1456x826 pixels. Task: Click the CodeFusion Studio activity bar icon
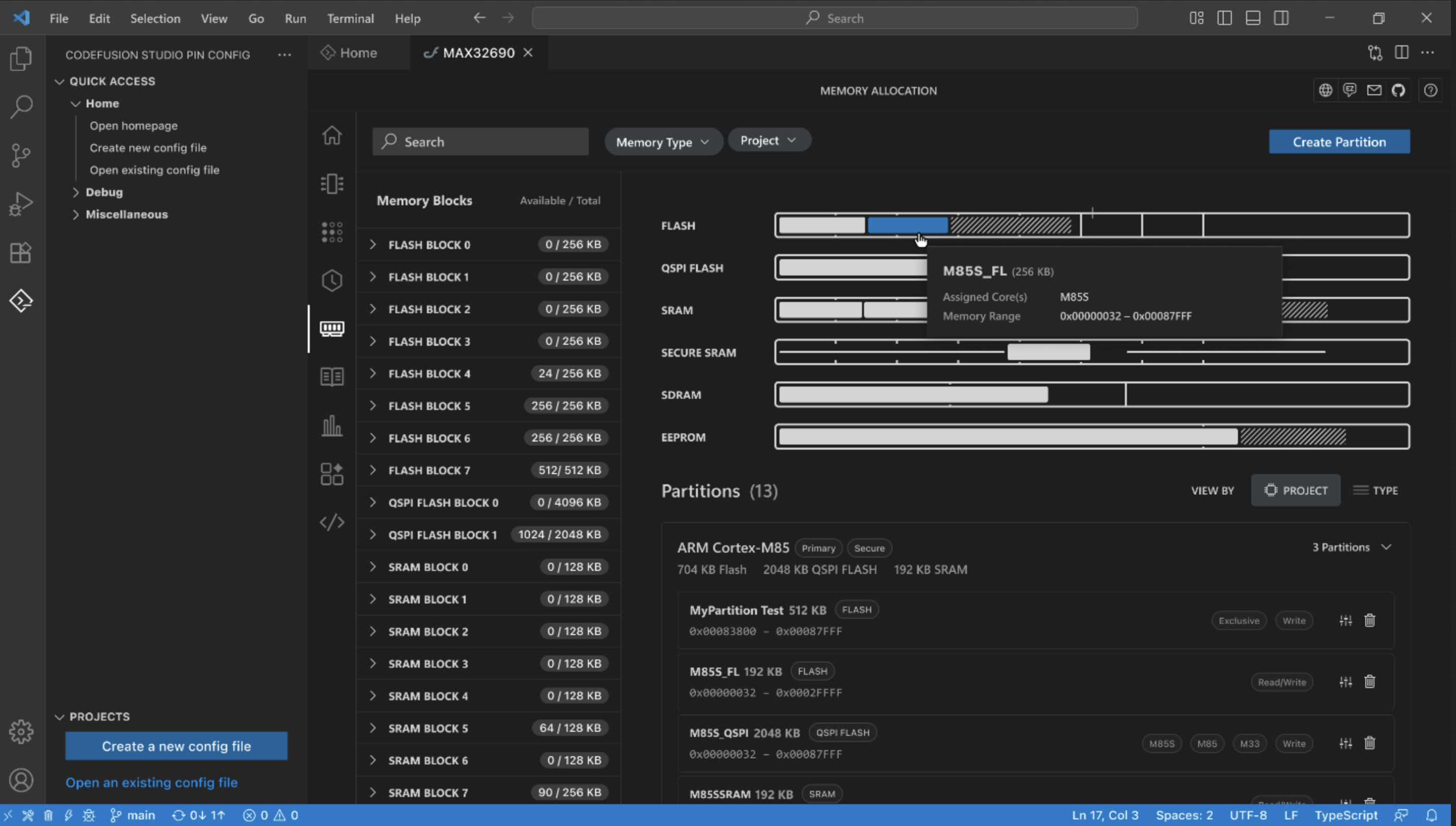(21, 300)
